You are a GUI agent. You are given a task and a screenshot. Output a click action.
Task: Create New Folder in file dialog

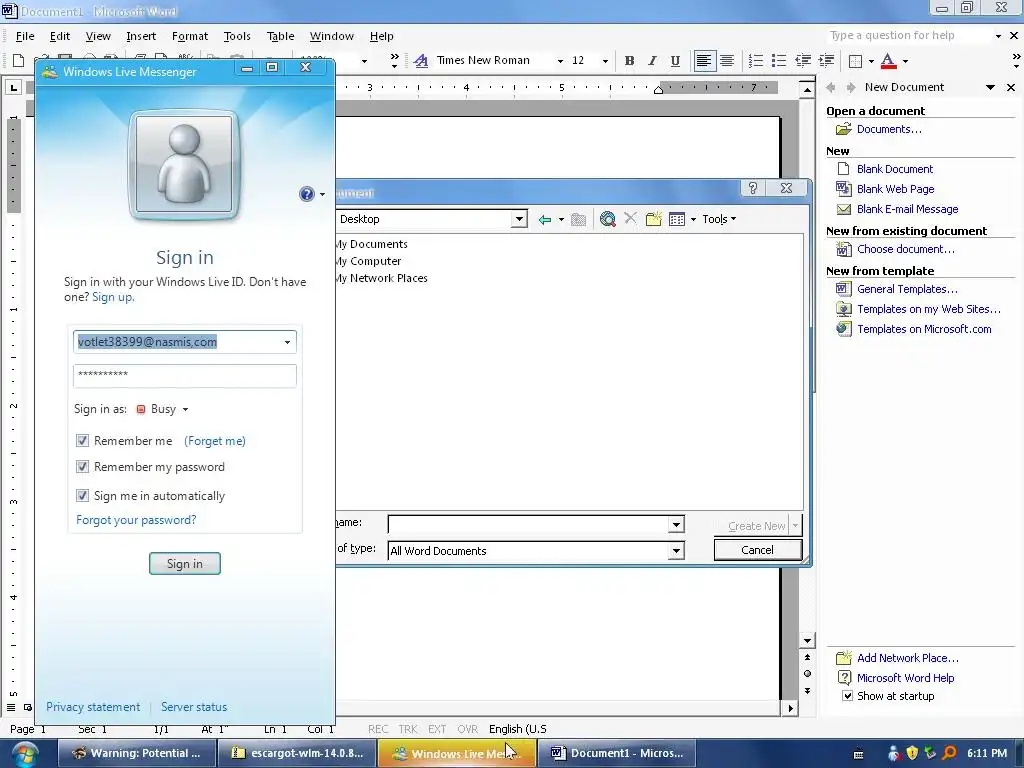pyautogui.click(x=654, y=219)
